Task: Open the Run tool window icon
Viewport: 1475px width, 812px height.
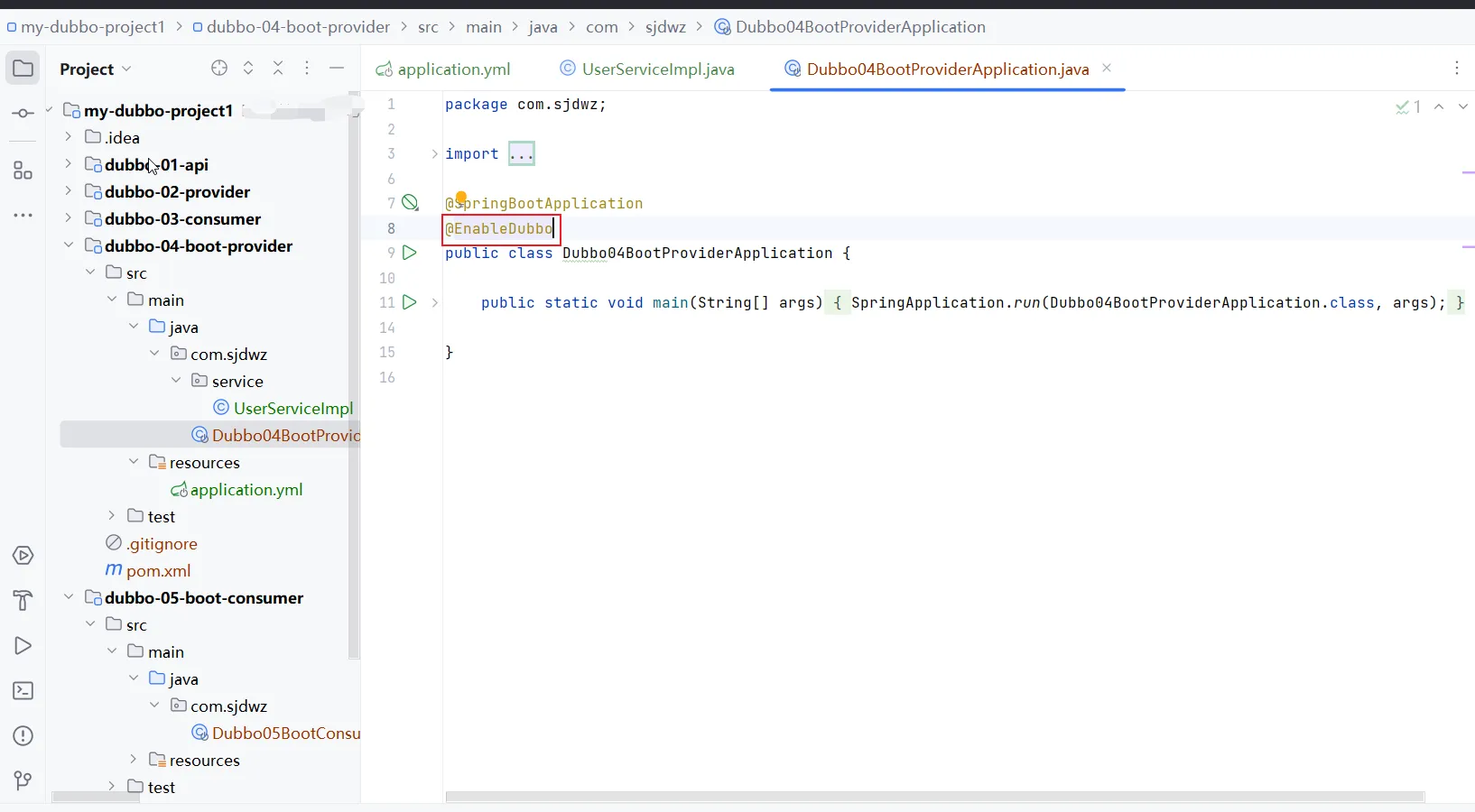Action: pos(23,646)
